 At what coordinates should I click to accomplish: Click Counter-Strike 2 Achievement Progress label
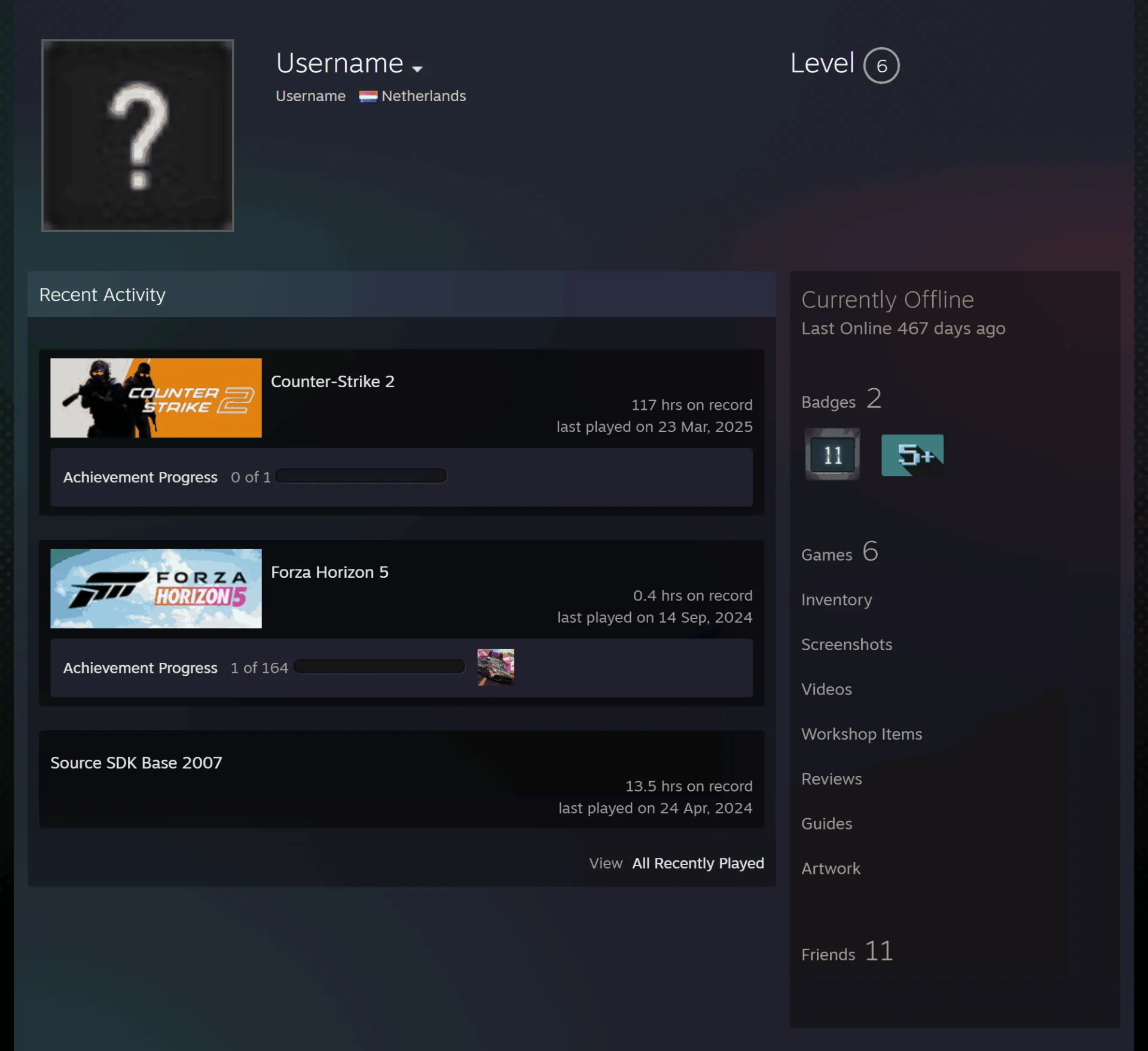point(141,477)
